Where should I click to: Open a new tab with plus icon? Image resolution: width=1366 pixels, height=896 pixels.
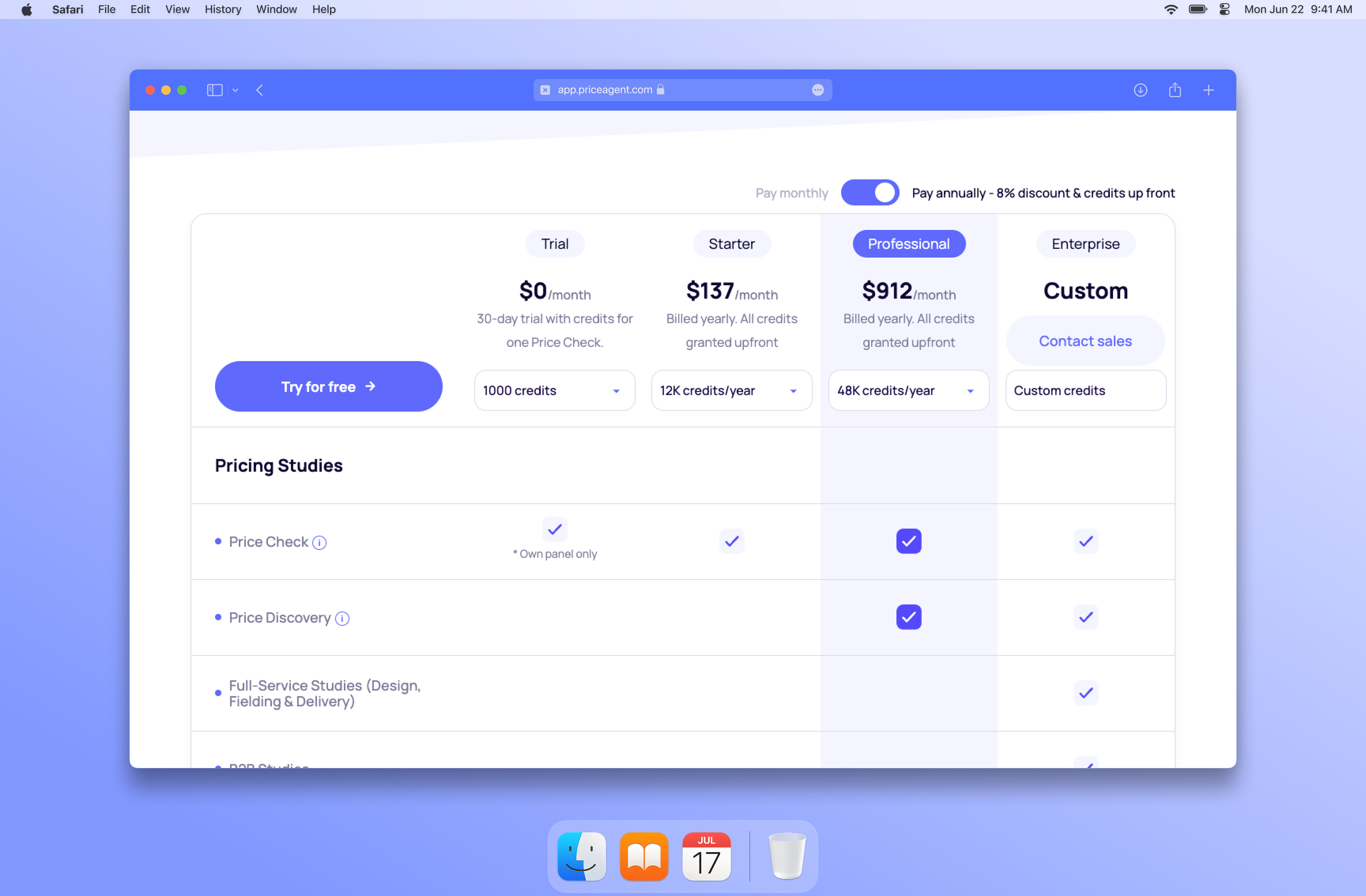point(1208,90)
